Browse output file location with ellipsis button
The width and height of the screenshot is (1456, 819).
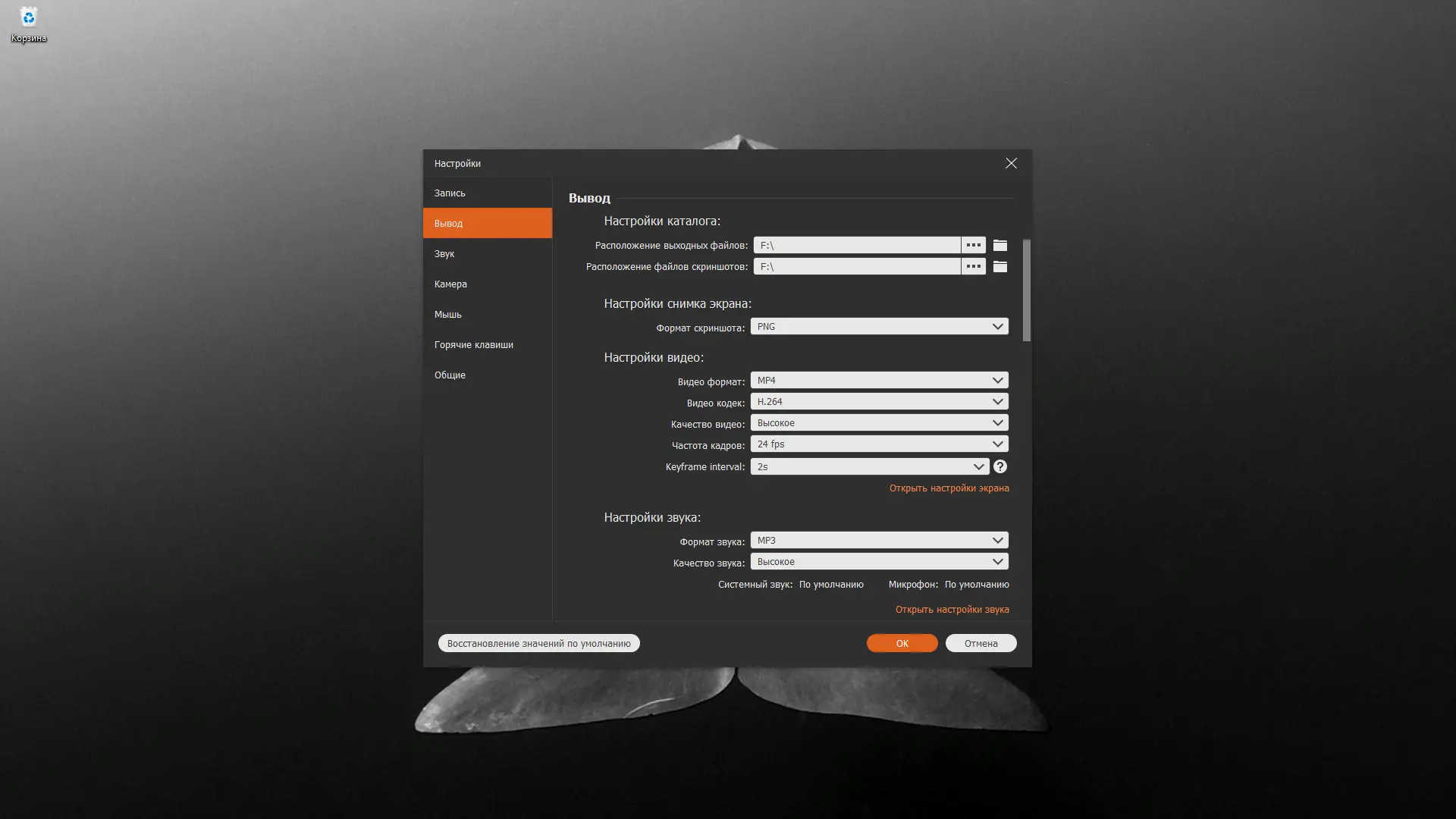coord(973,245)
